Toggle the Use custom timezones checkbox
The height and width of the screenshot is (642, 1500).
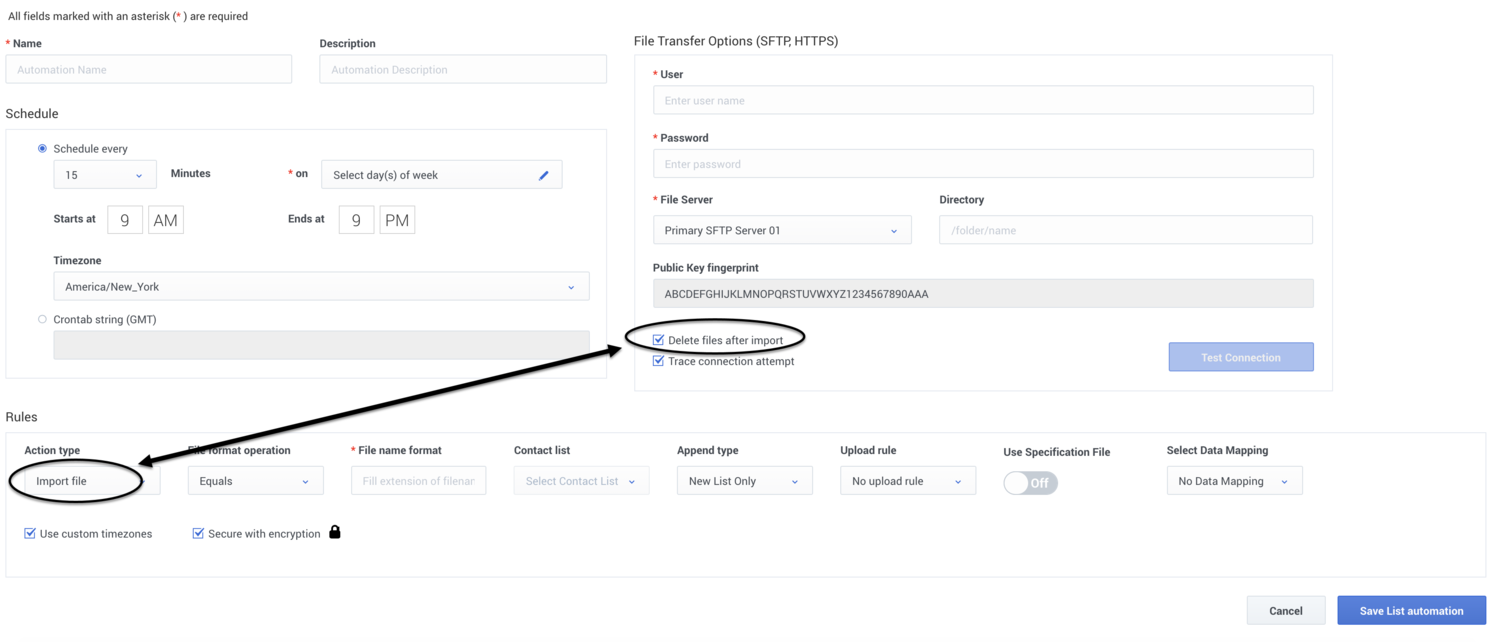click(x=30, y=534)
